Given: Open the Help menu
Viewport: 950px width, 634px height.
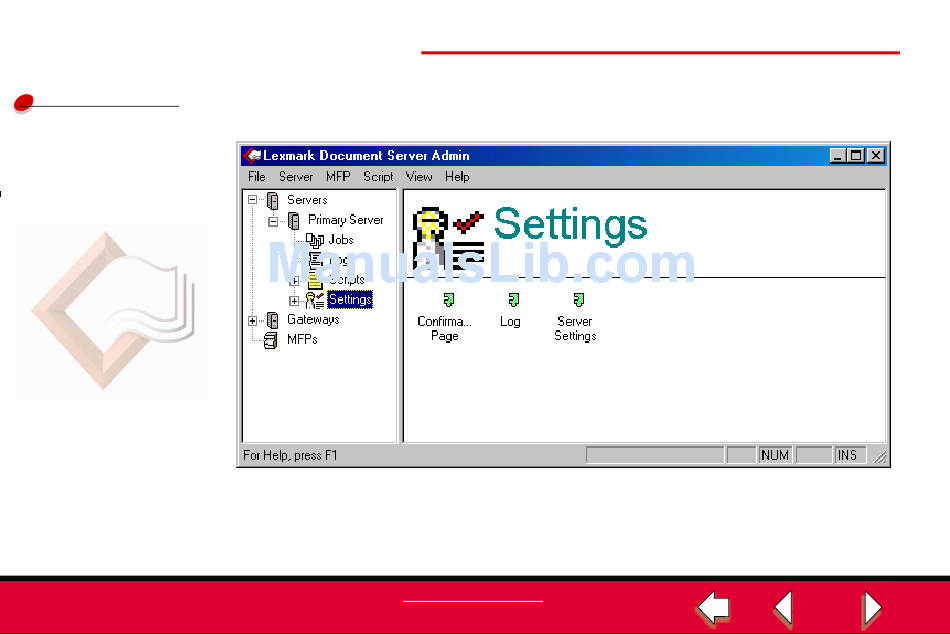Looking at the screenshot, I should (x=457, y=176).
